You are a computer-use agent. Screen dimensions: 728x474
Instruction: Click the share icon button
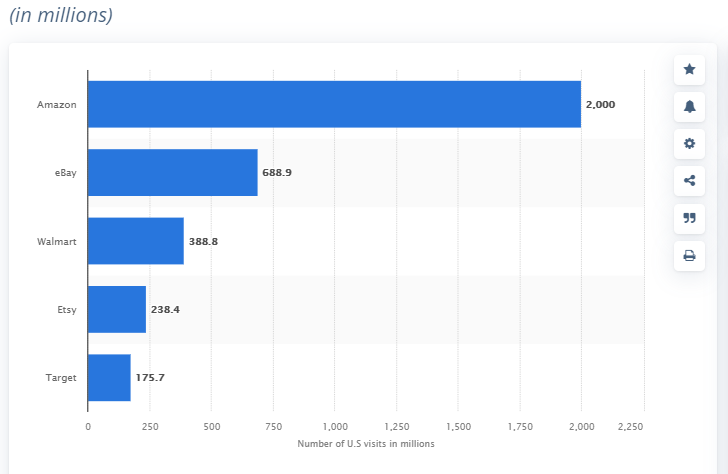click(x=689, y=181)
